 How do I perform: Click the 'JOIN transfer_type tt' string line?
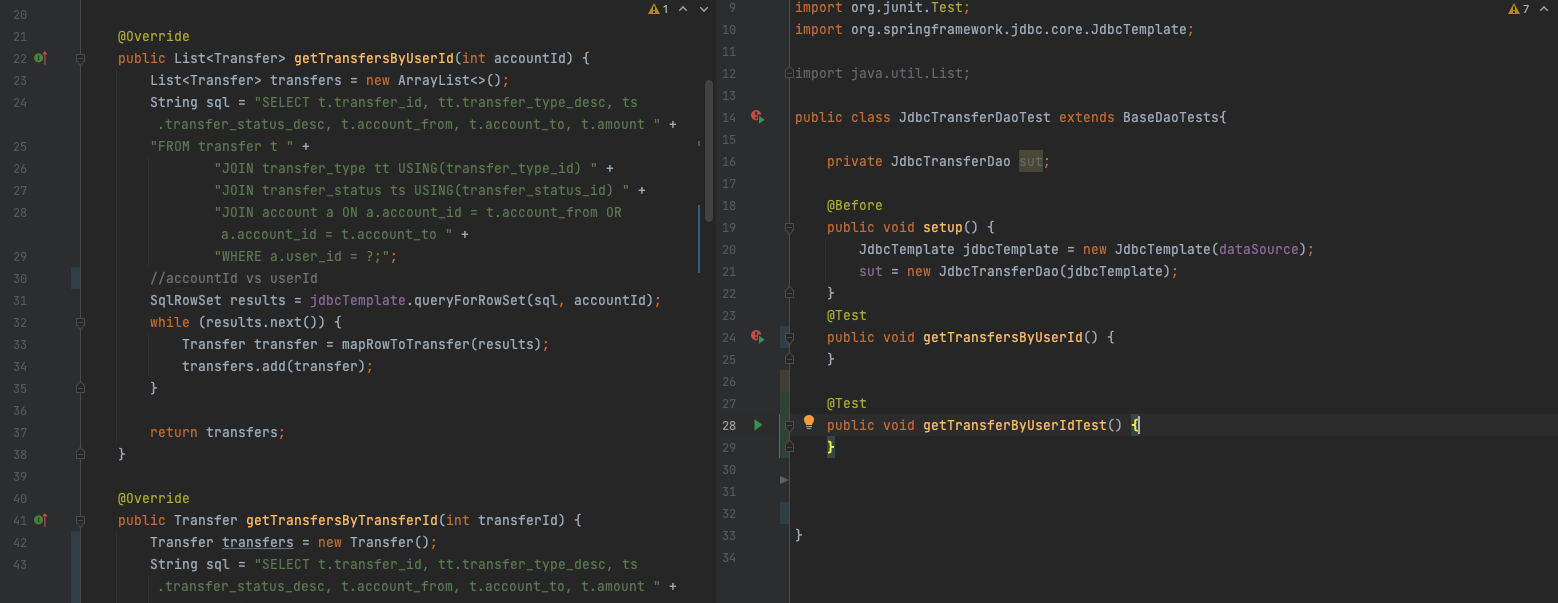coord(406,168)
